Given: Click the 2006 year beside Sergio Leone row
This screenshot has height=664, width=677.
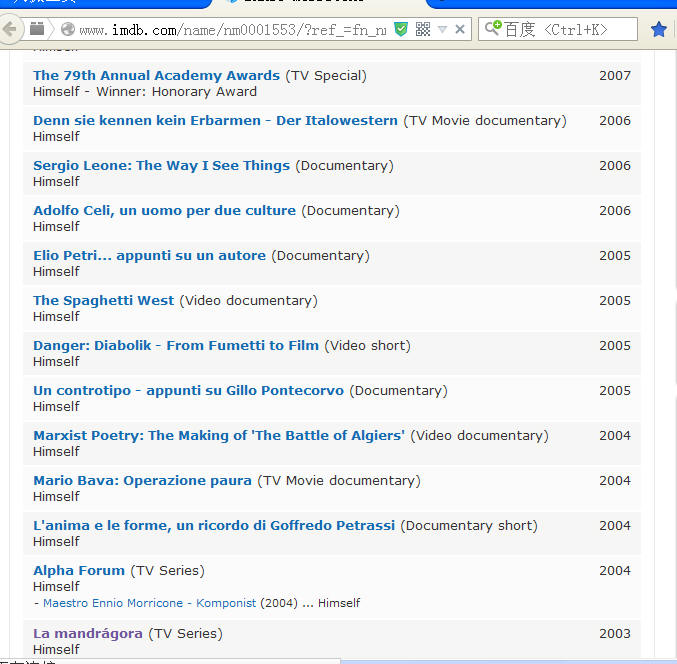Looking at the screenshot, I should point(615,165).
